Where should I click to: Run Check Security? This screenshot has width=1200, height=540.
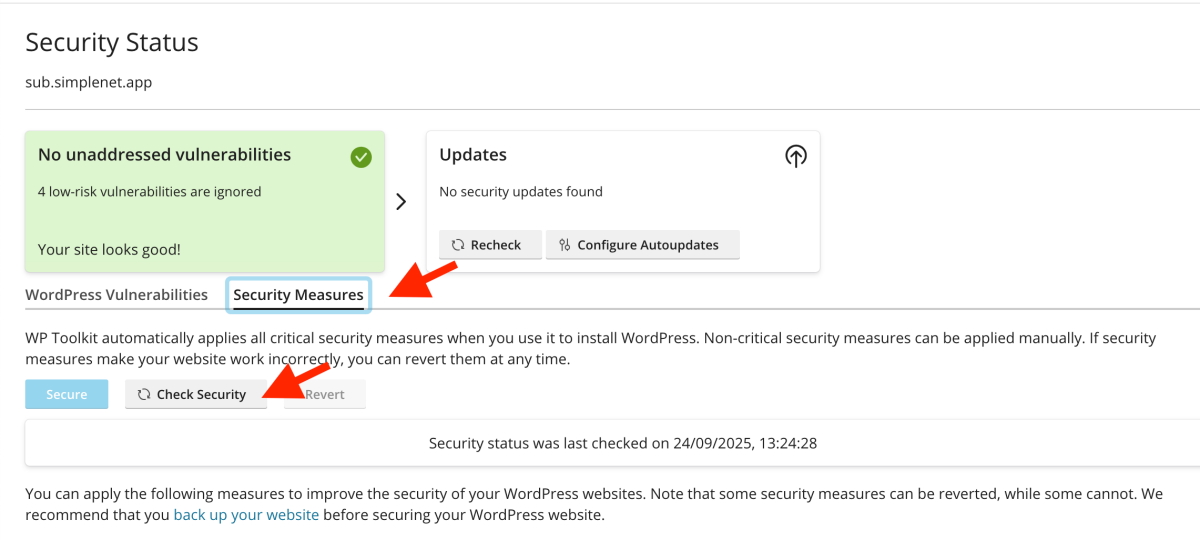tap(196, 395)
